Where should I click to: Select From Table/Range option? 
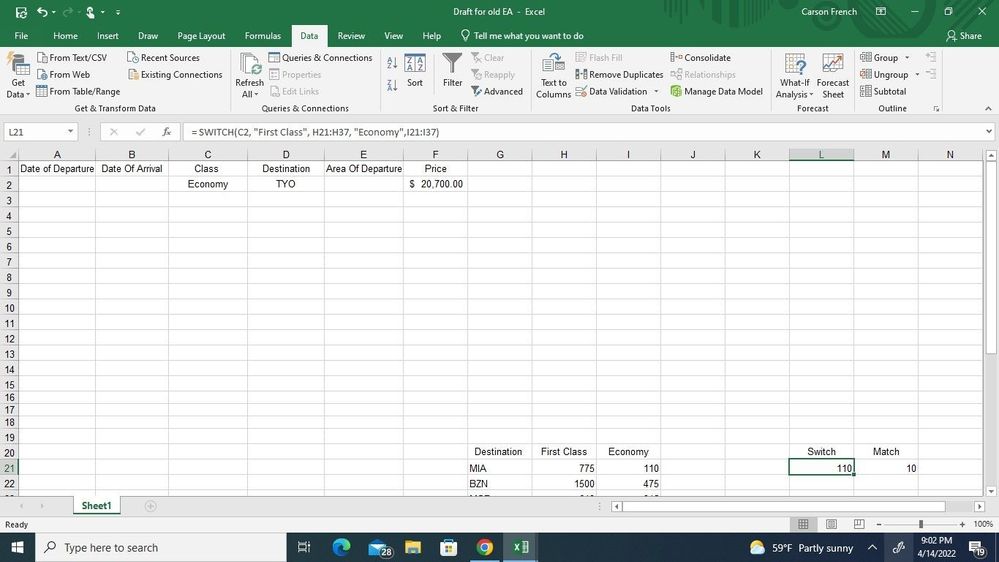pos(78,91)
